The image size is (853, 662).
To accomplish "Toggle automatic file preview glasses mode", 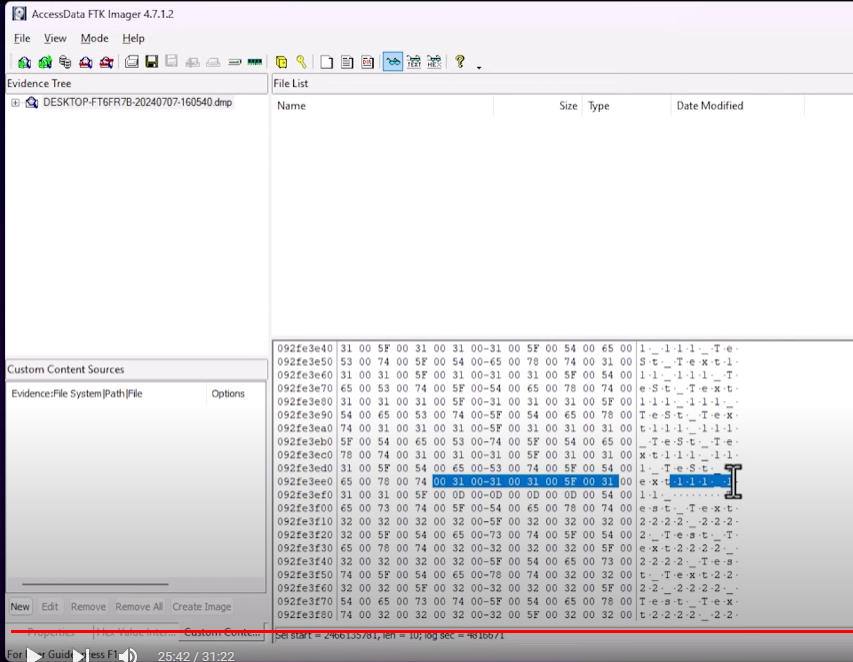I will pyautogui.click(x=393, y=62).
